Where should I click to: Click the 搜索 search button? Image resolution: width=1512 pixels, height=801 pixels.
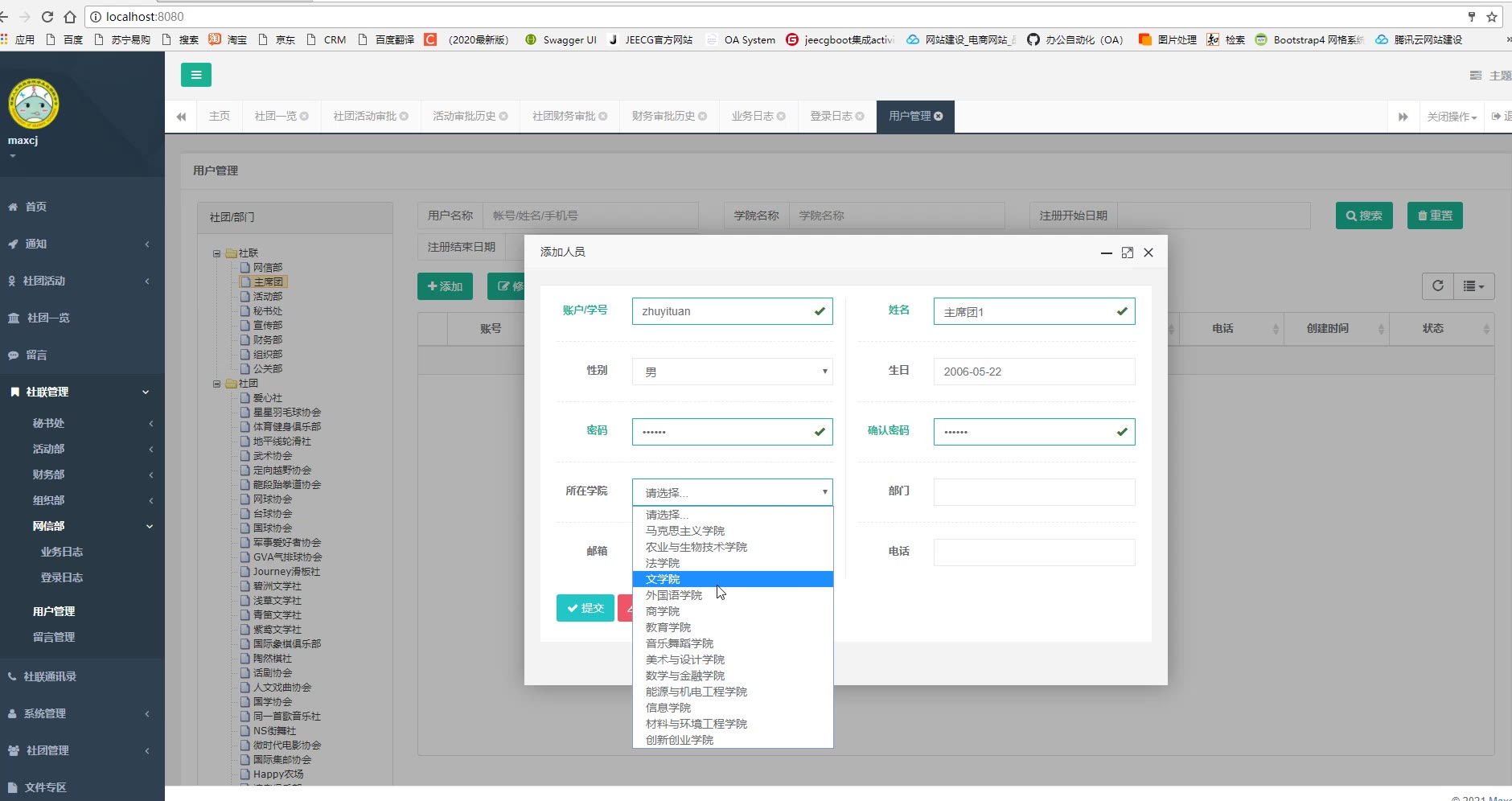(x=1363, y=216)
